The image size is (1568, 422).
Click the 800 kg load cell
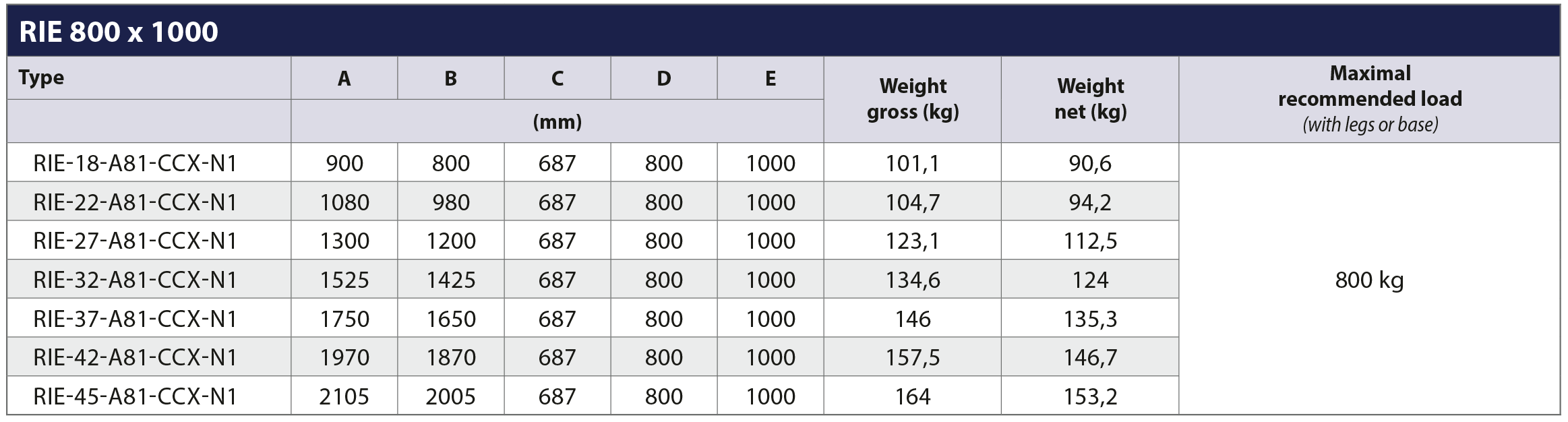(1370, 279)
